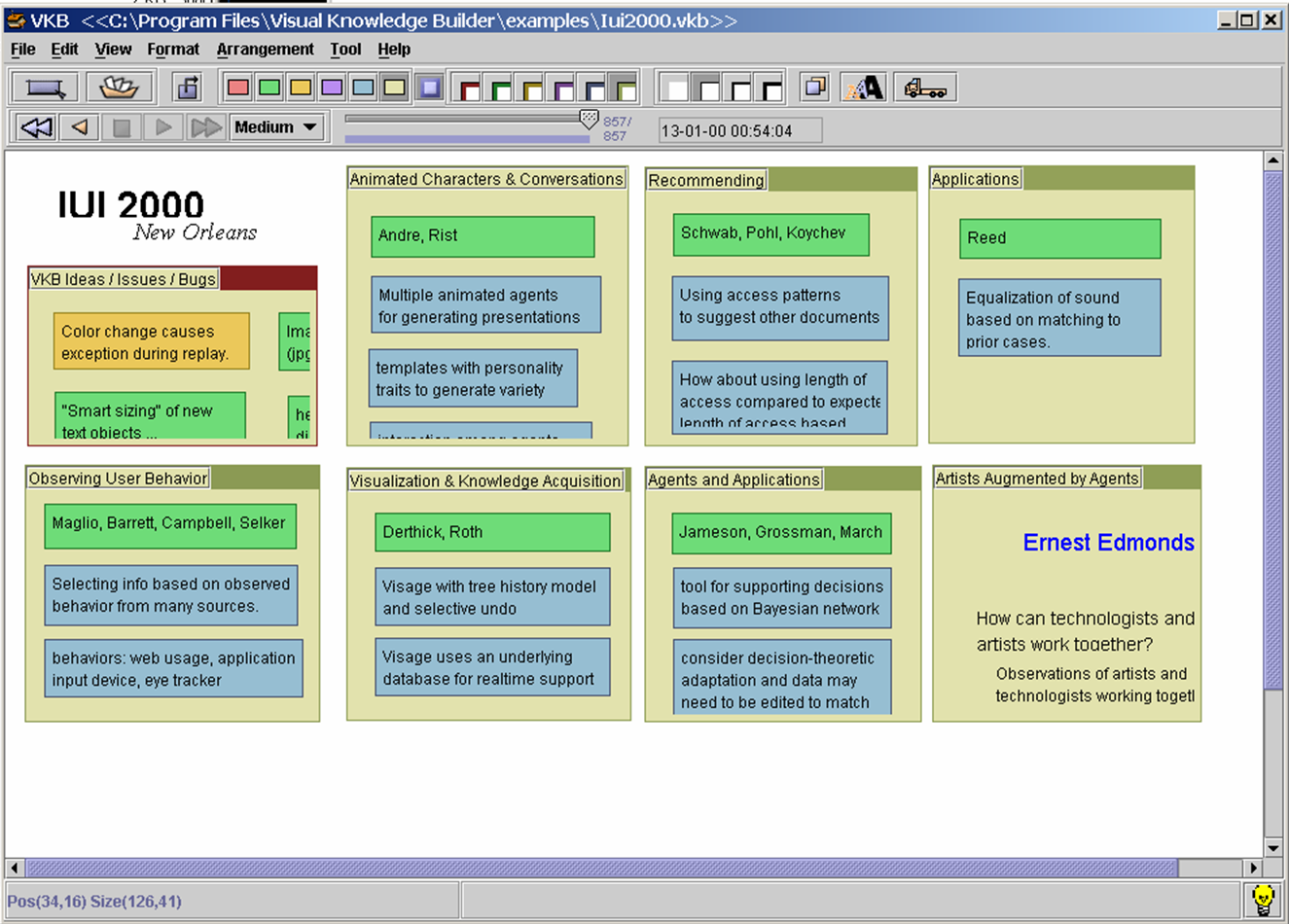Open the Format menu
1289x924 pixels.
point(173,49)
